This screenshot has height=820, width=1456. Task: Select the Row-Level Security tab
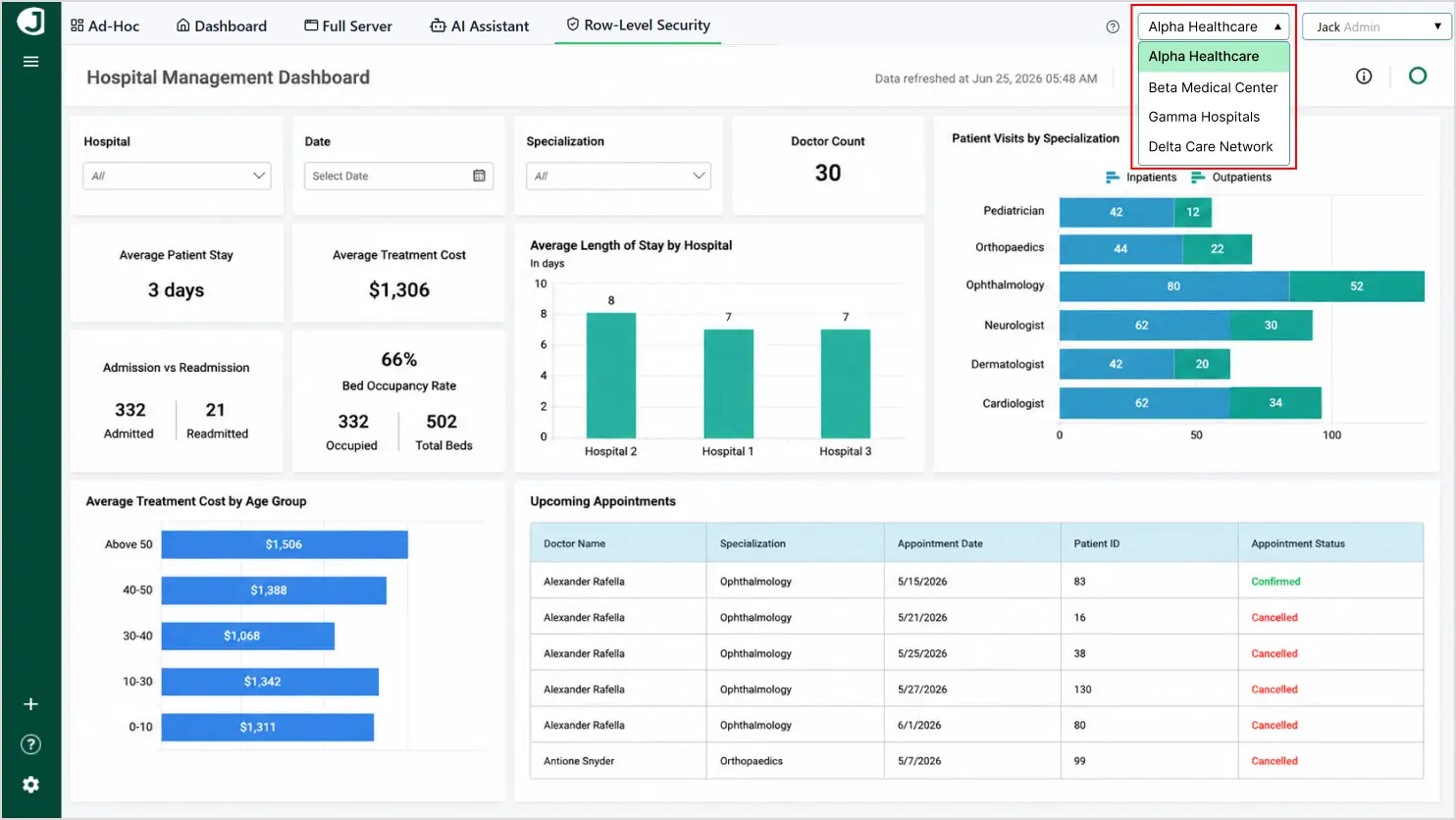(x=638, y=26)
